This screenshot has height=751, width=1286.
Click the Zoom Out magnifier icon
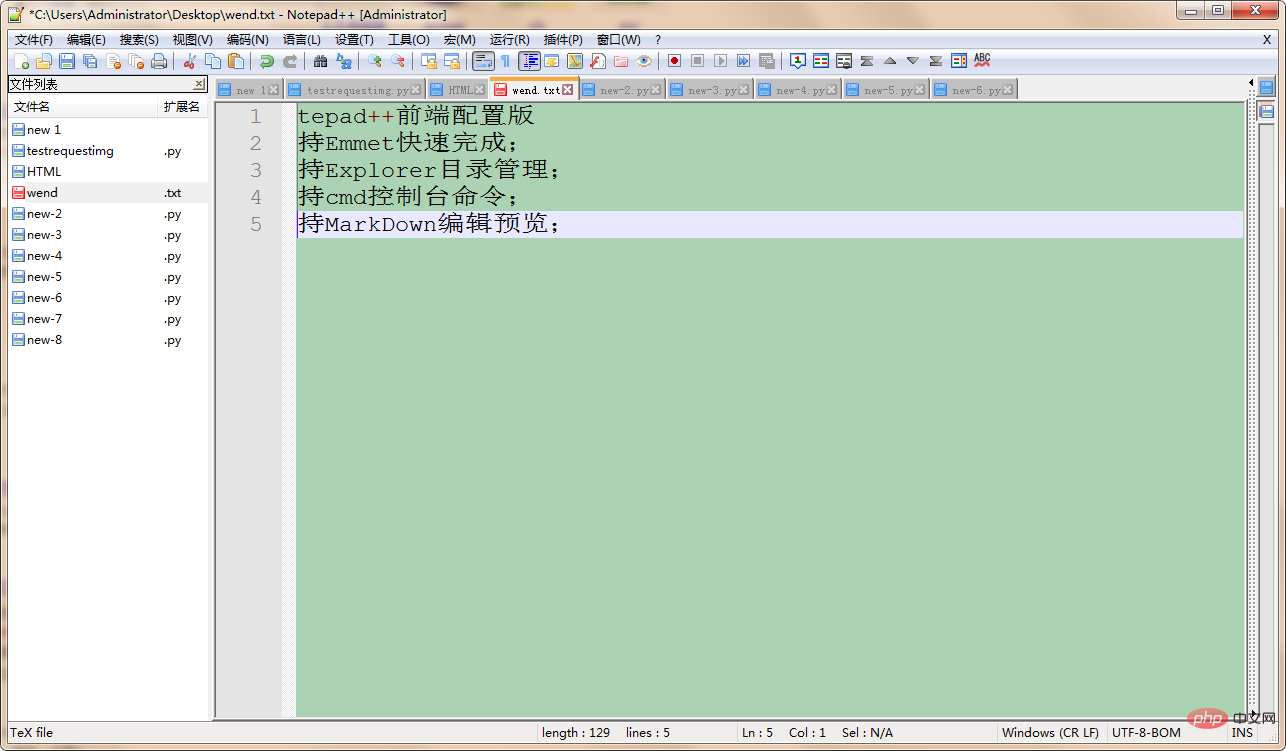click(x=398, y=61)
